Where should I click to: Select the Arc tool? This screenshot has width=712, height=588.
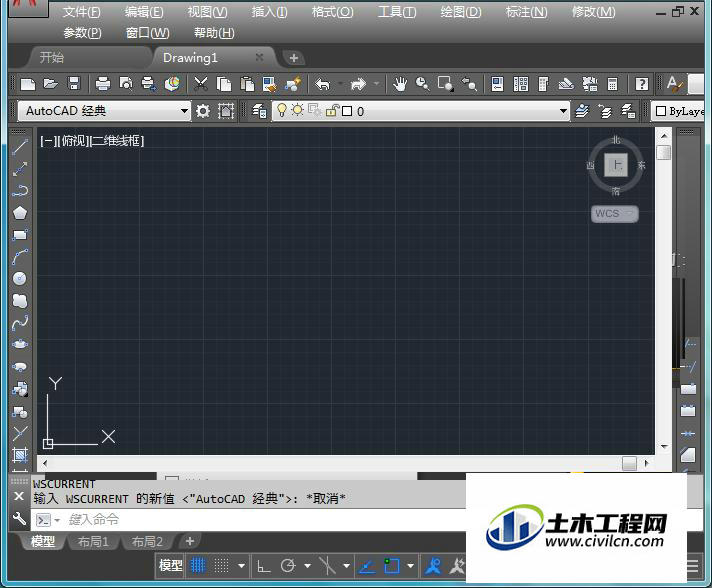click(x=20, y=257)
